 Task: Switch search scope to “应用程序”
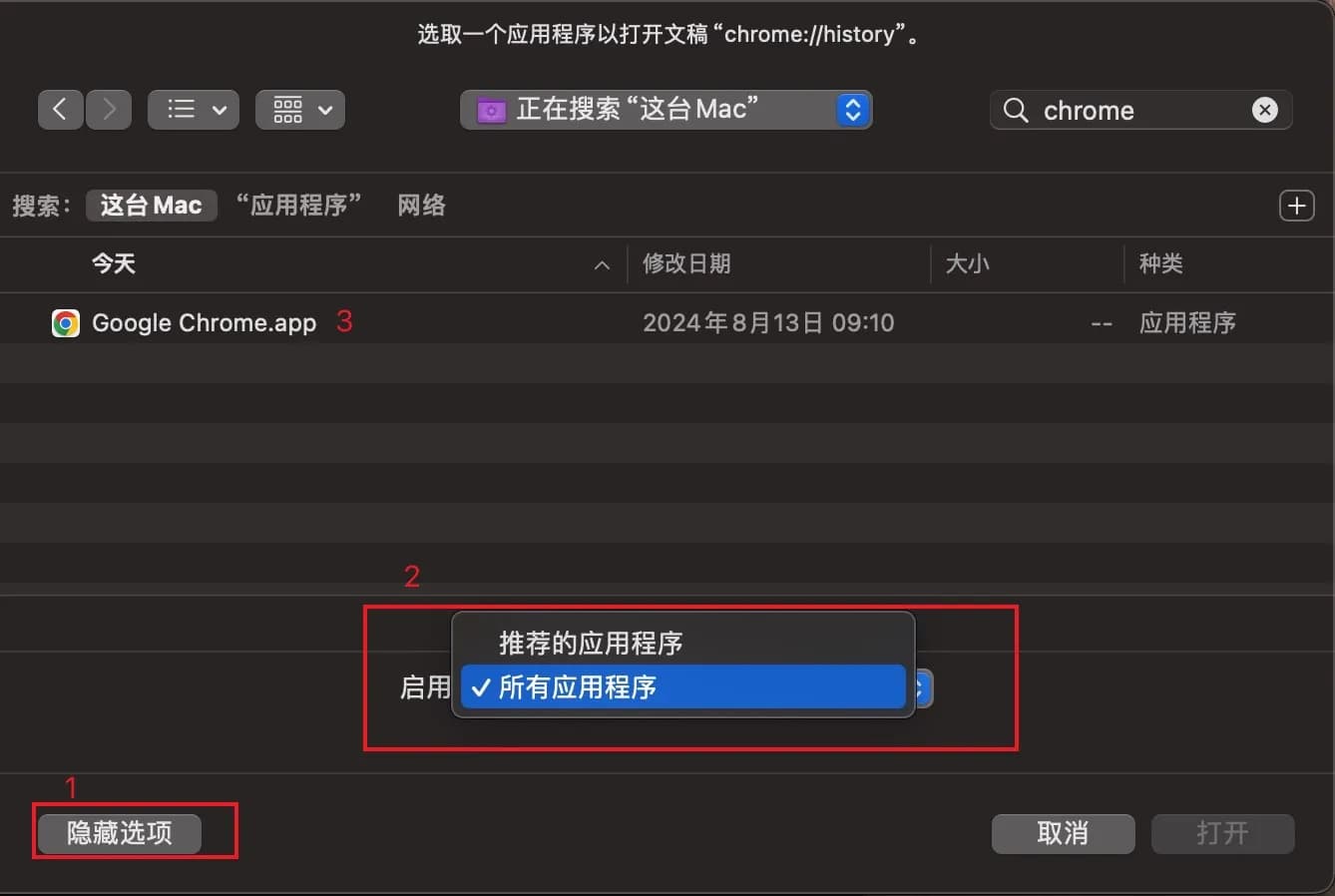[x=298, y=205]
